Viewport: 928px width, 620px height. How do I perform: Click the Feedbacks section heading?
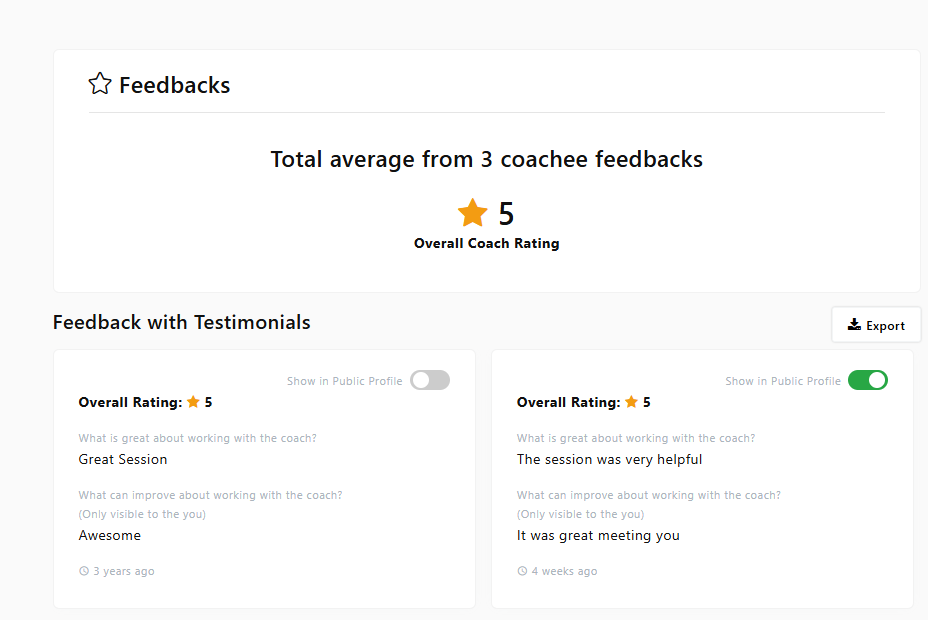[x=174, y=85]
